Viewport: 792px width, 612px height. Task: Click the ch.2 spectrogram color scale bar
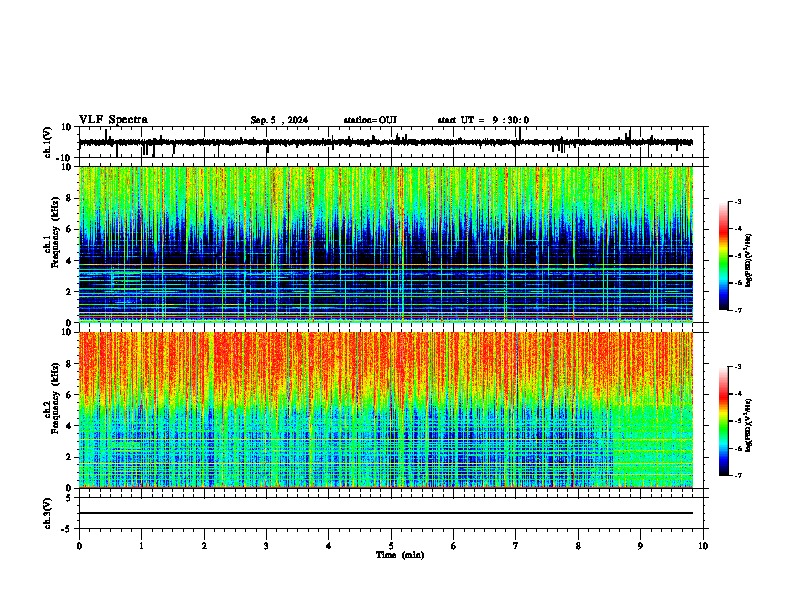(x=723, y=421)
